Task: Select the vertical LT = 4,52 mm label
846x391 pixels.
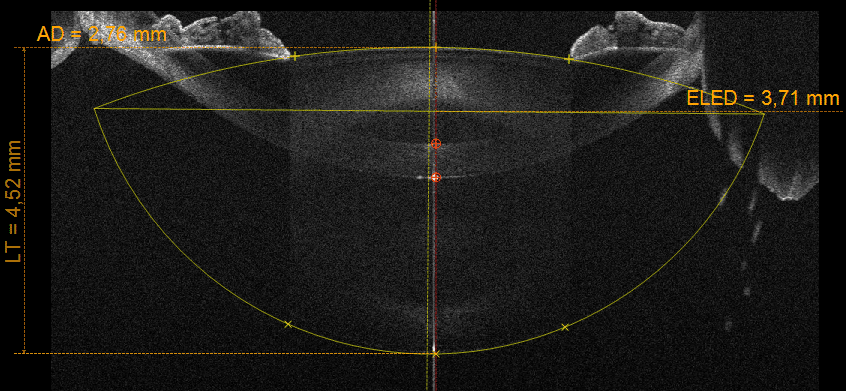Action: pyautogui.click(x=13, y=201)
